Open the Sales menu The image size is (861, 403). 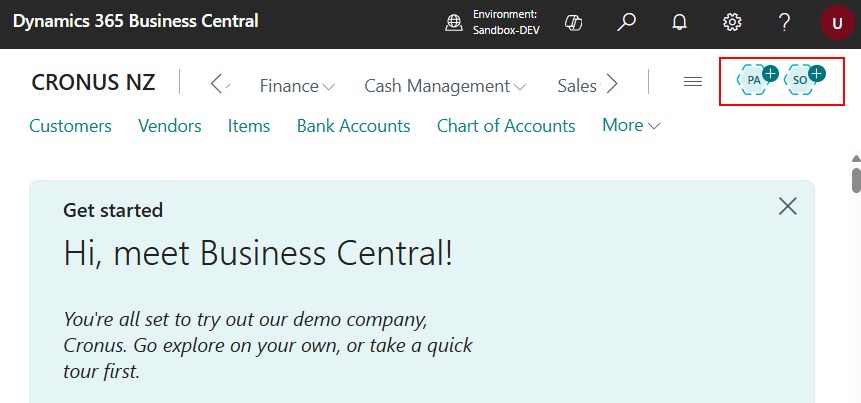[x=577, y=86]
